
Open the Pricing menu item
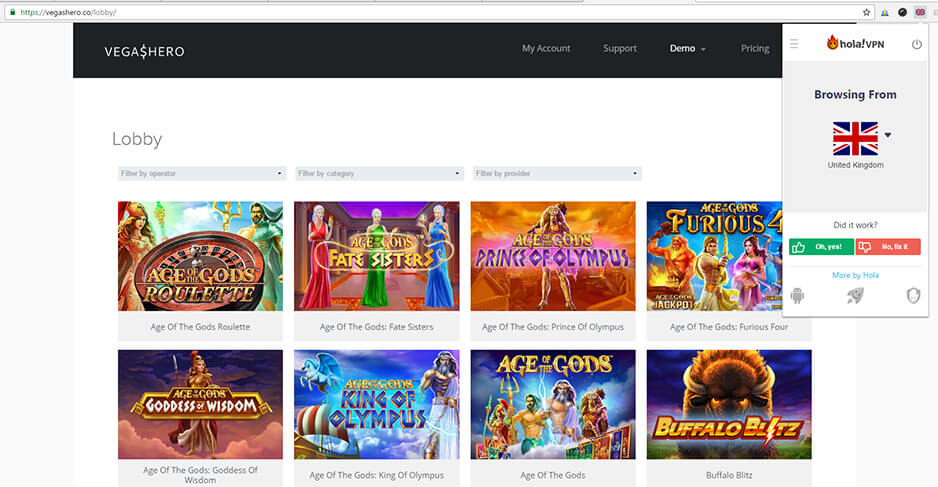[755, 48]
